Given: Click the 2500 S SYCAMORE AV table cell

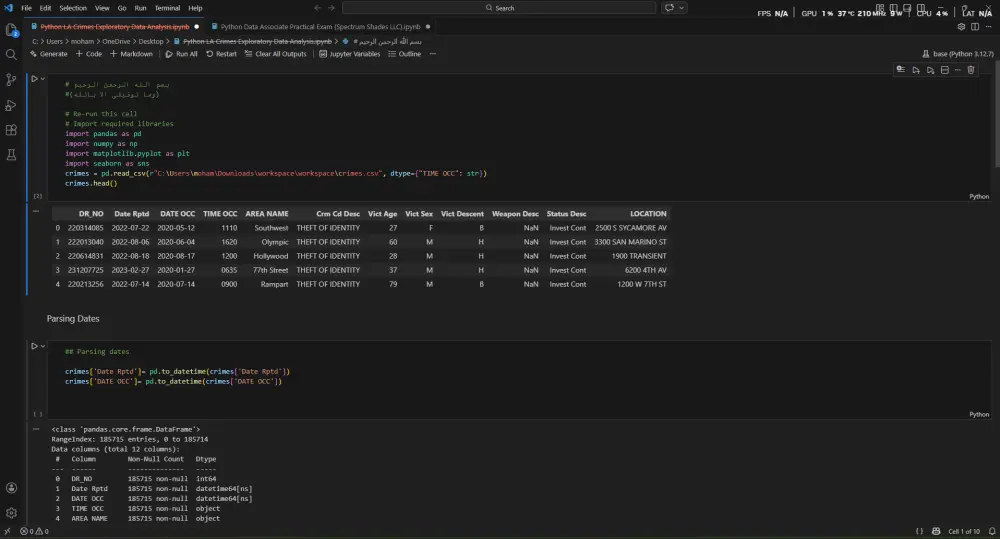Looking at the screenshot, I should 630,228.
